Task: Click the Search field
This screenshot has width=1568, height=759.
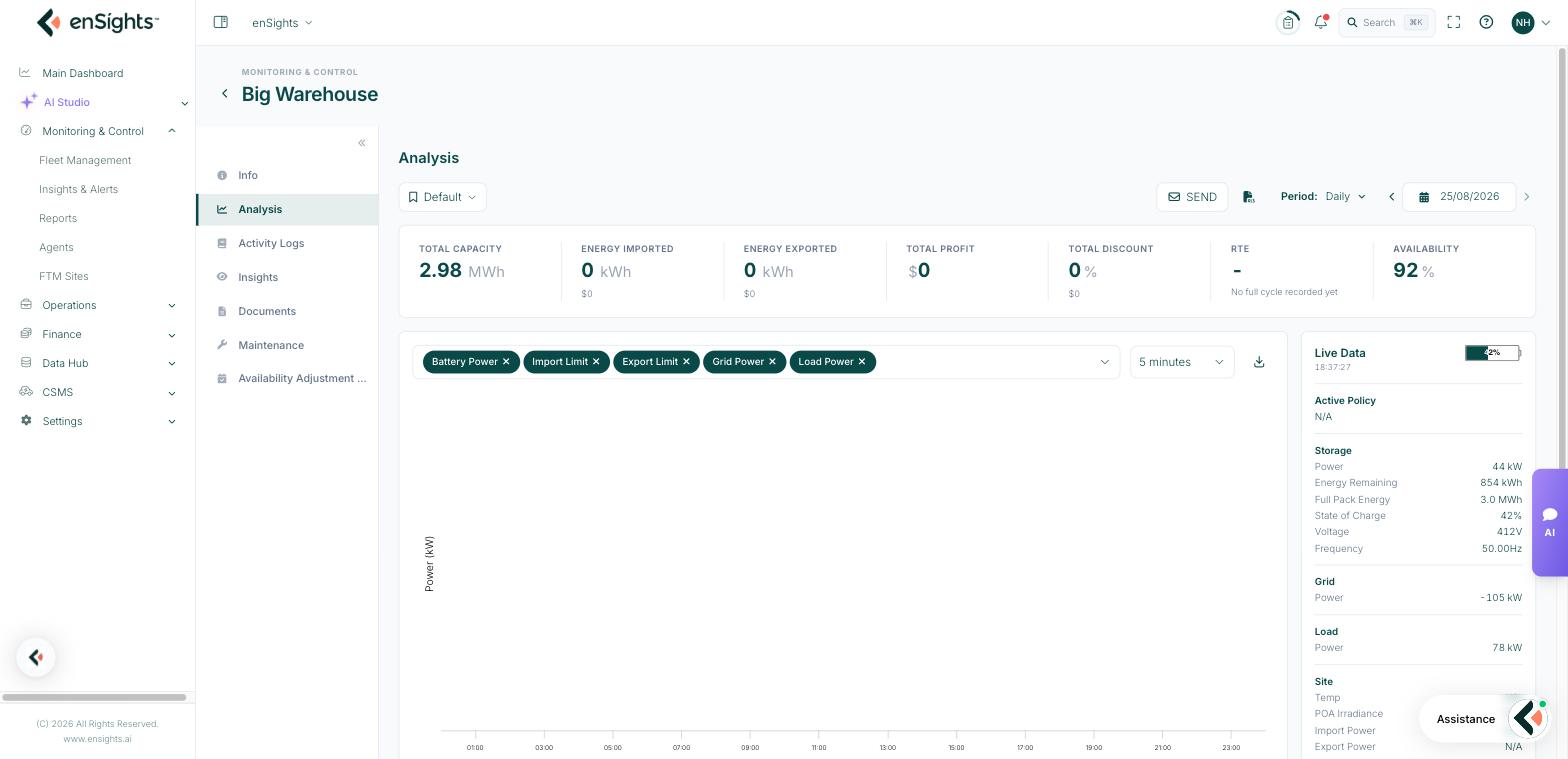Action: 1387,22
